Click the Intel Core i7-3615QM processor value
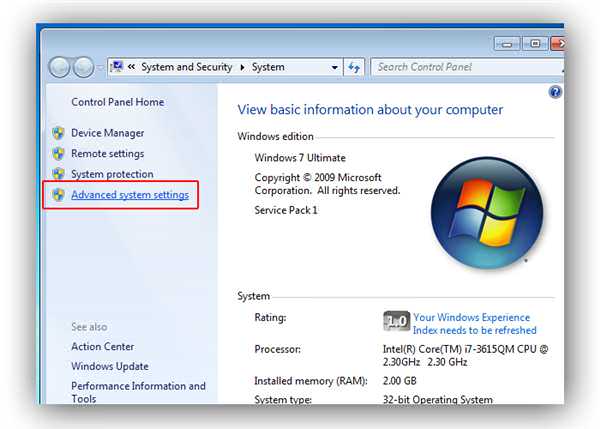The width and height of the screenshot is (600, 429). 465,356
